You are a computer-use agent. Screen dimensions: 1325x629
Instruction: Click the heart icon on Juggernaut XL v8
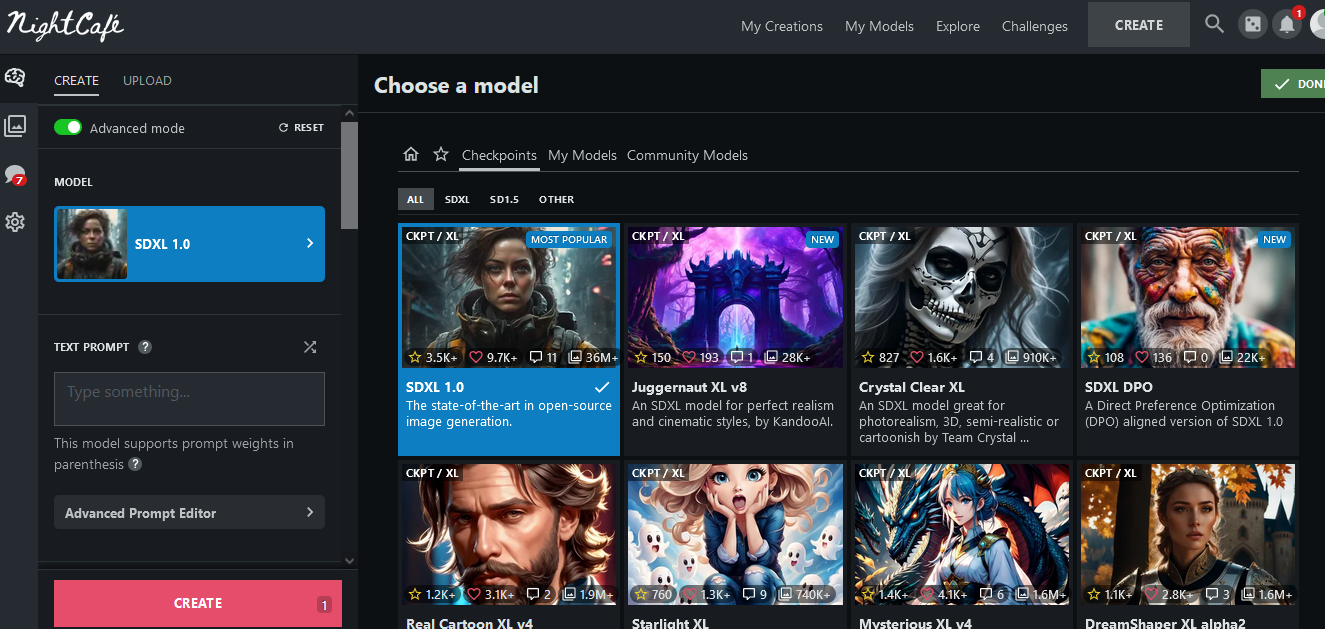point(689,357)
